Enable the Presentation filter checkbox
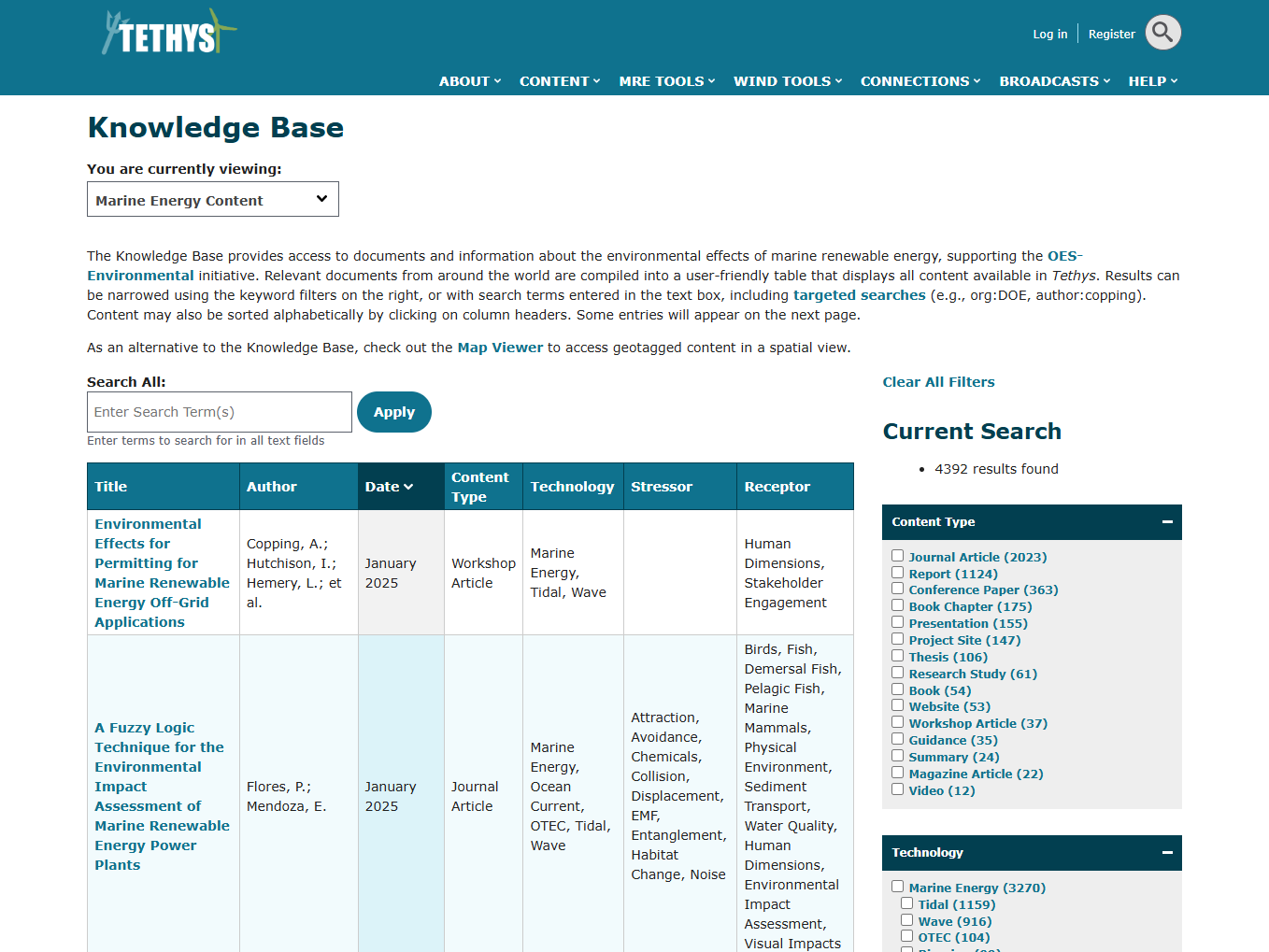 pyautogui.click(x=897, y=622)
